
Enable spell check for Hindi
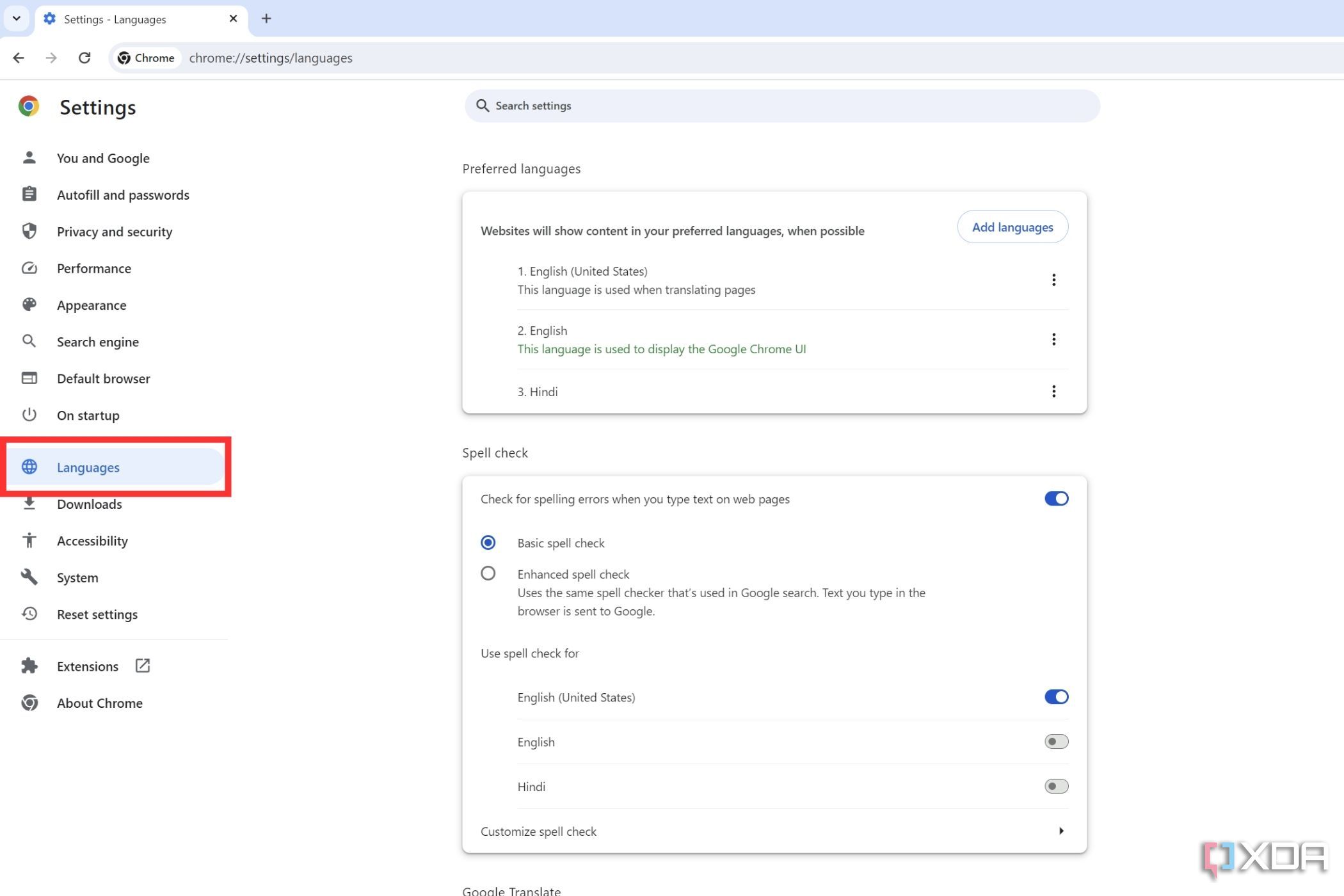pos(1056,785)
